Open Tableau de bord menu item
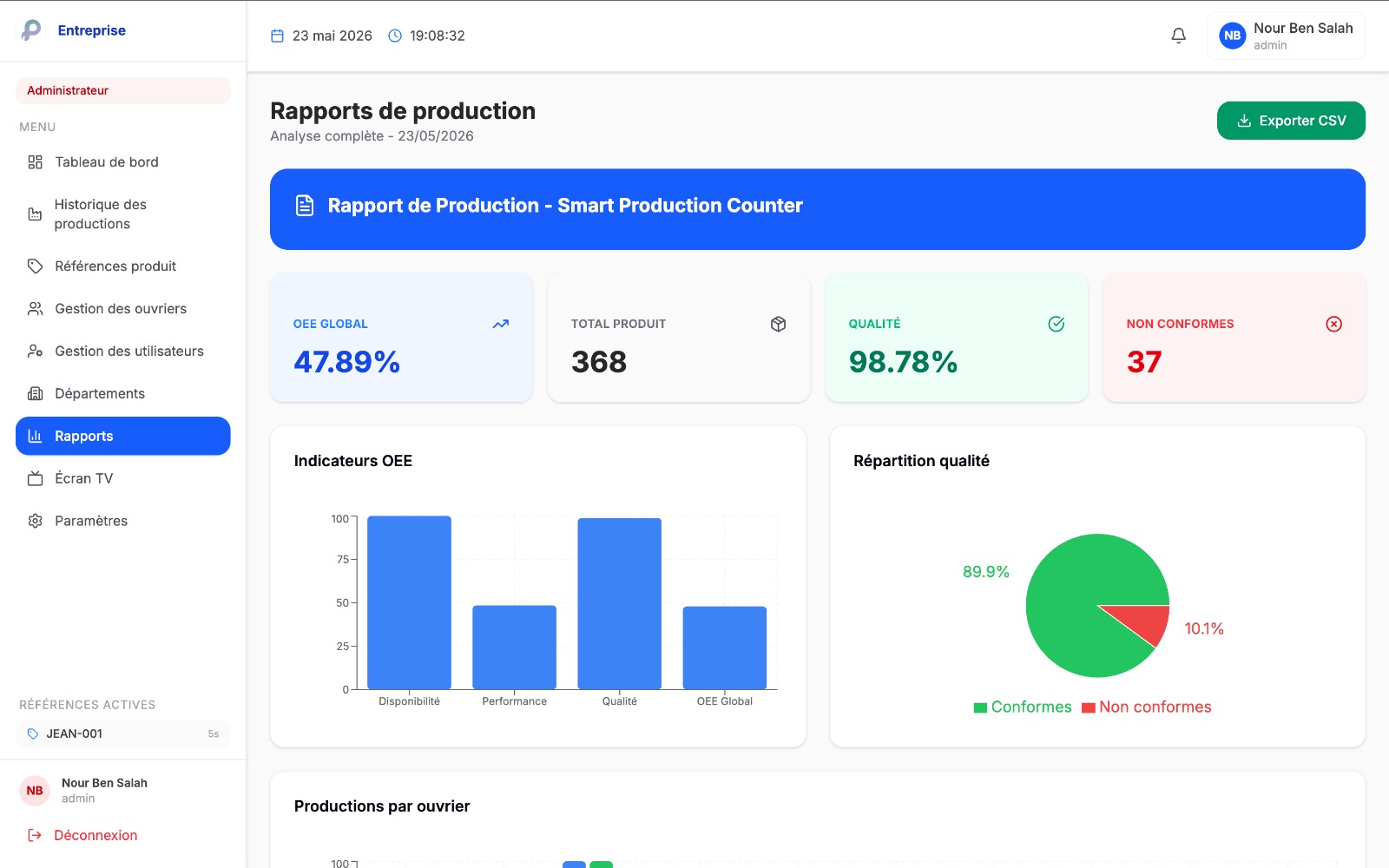The width and height of the screenshot is (1389, 868). [123, 162]
